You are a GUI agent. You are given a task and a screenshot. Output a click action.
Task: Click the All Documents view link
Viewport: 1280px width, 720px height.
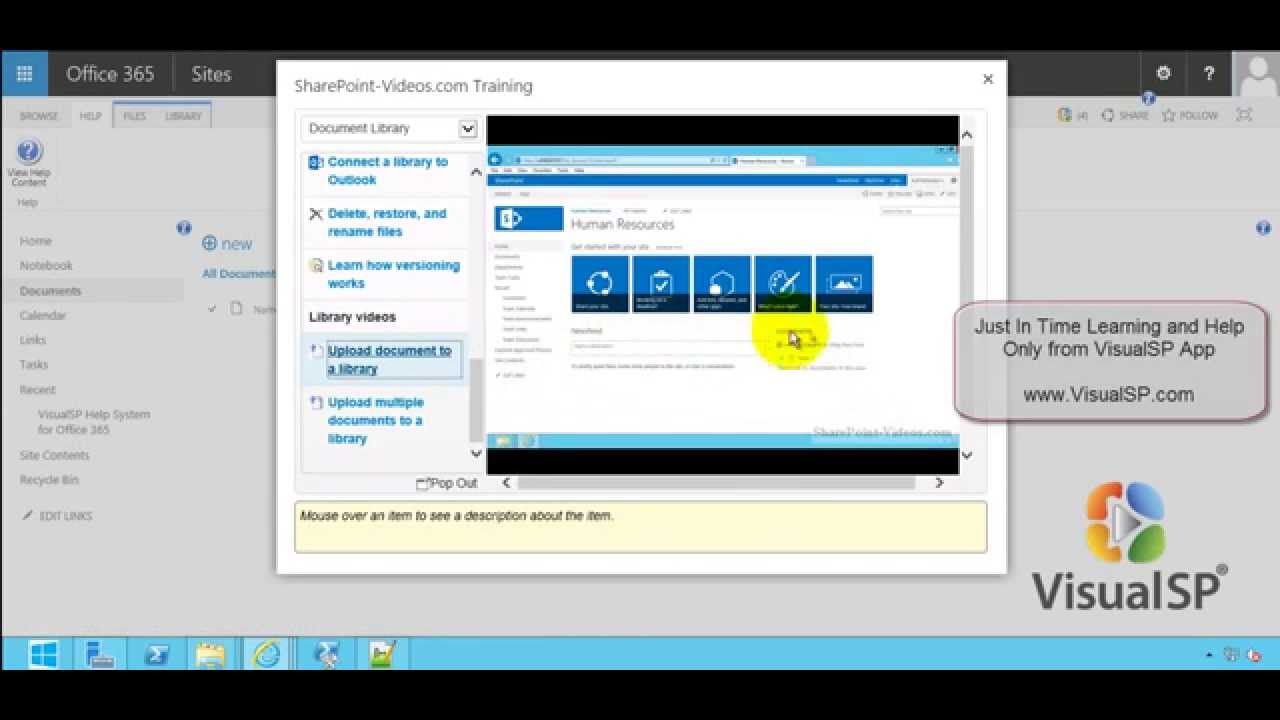238,274
